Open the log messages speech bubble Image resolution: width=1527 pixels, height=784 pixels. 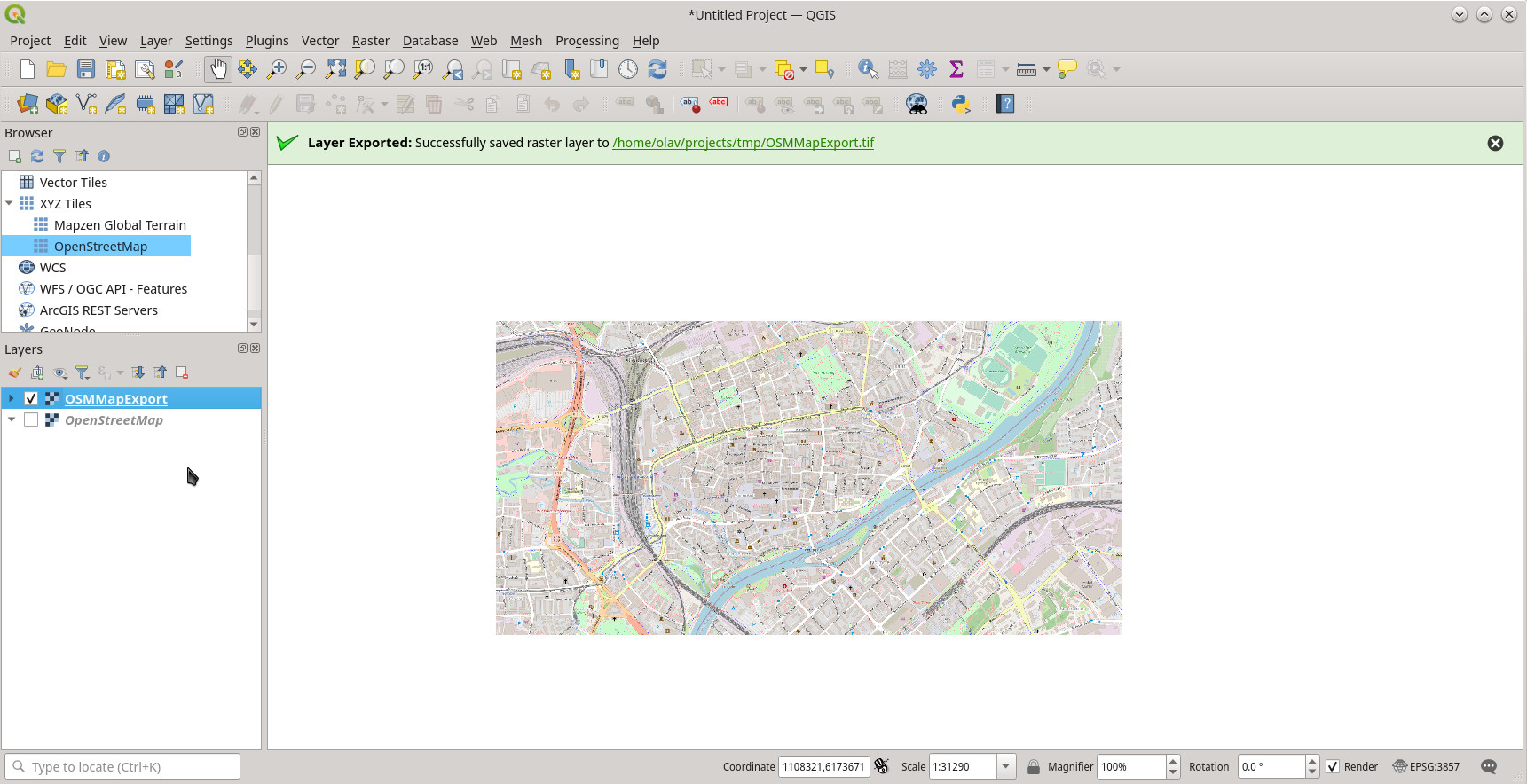(1489, 766)
